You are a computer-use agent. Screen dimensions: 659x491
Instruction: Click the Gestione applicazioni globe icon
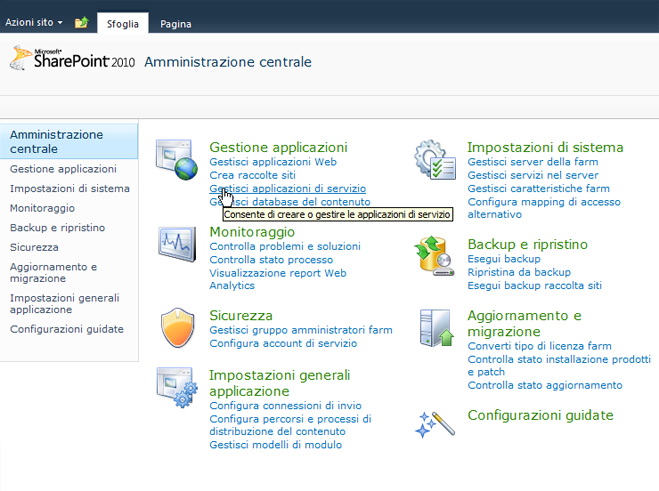point(177,161)
